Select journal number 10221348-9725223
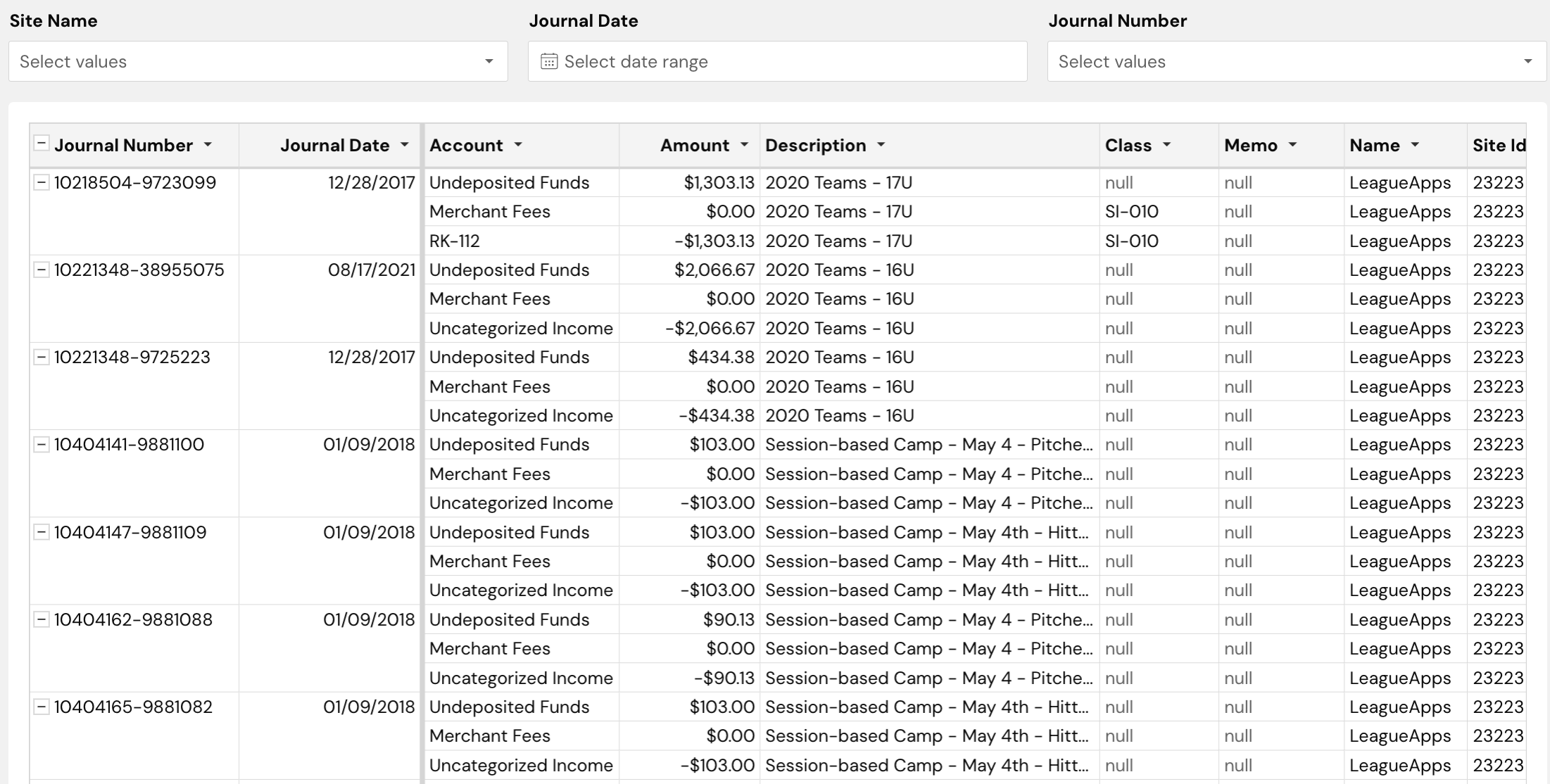Image resolution: width=1550 pixels, height=784 pixels. [x=133, y=357]
